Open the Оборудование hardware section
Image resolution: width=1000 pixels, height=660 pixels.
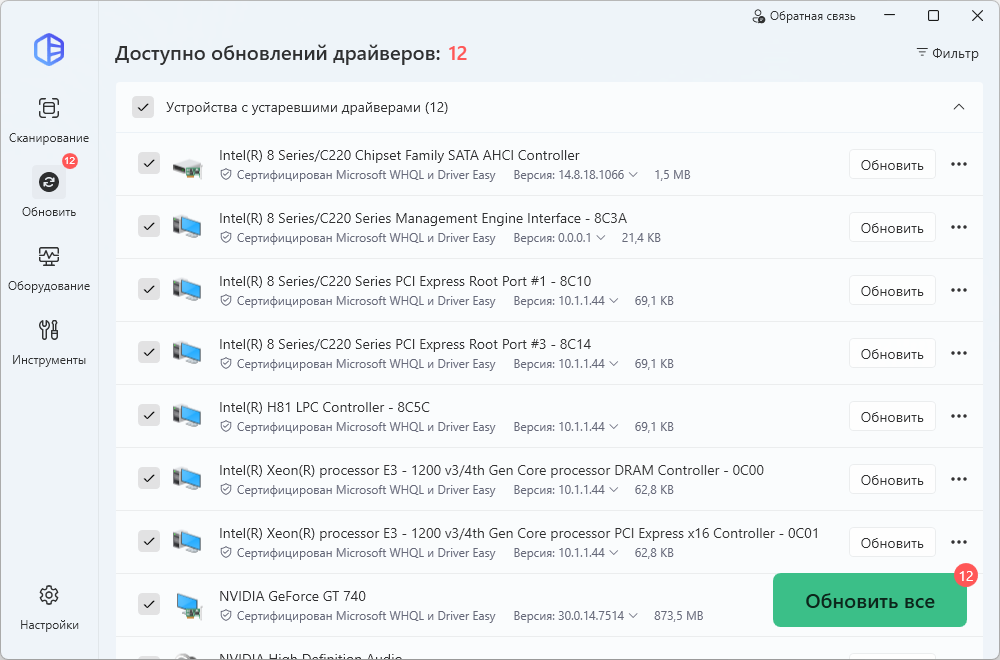tap(49, 268)
